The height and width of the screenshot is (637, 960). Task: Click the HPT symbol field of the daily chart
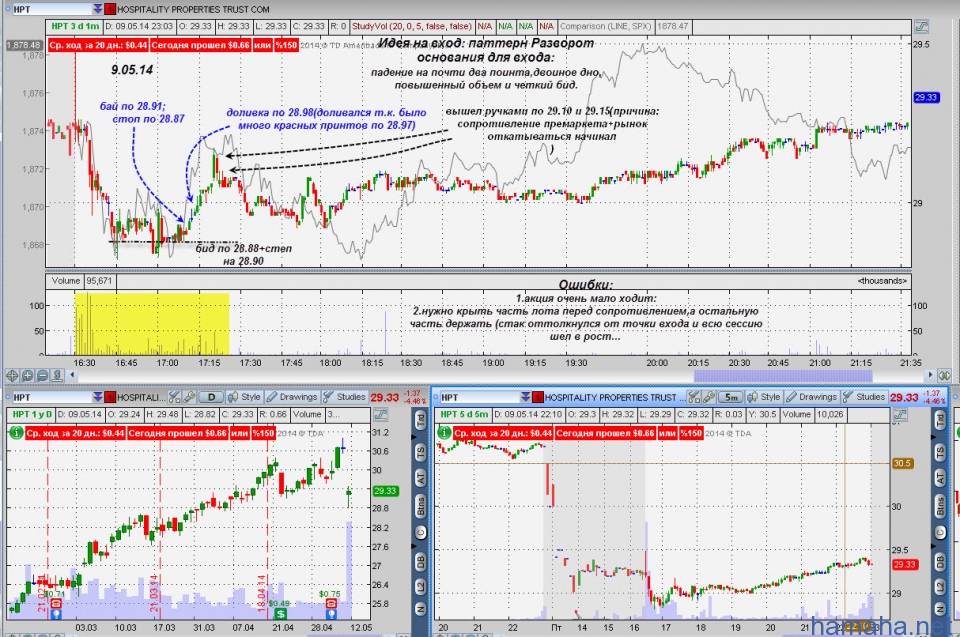tap(52, 397)
